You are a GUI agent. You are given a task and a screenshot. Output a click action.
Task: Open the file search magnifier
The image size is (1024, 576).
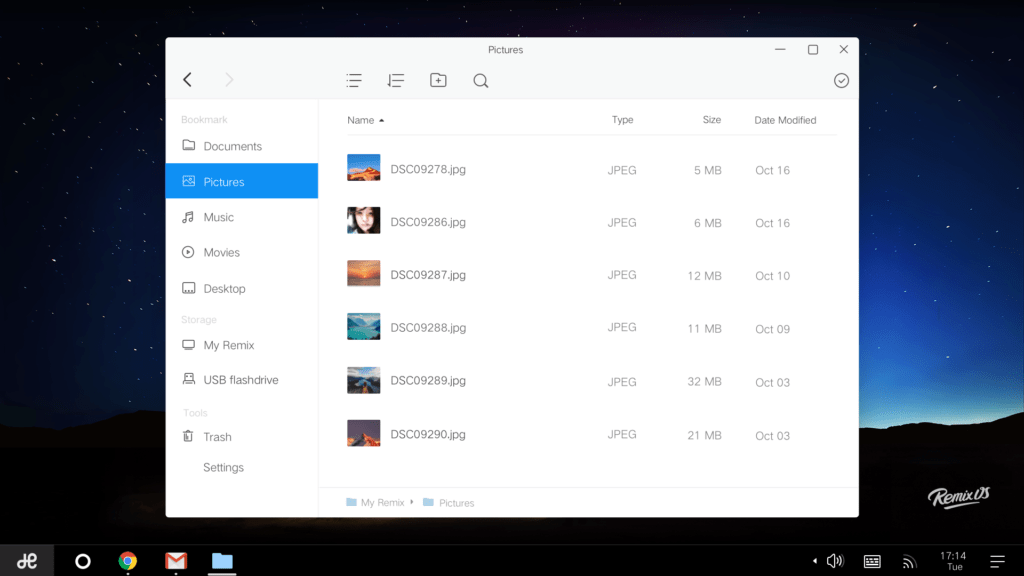pos(481,80)
